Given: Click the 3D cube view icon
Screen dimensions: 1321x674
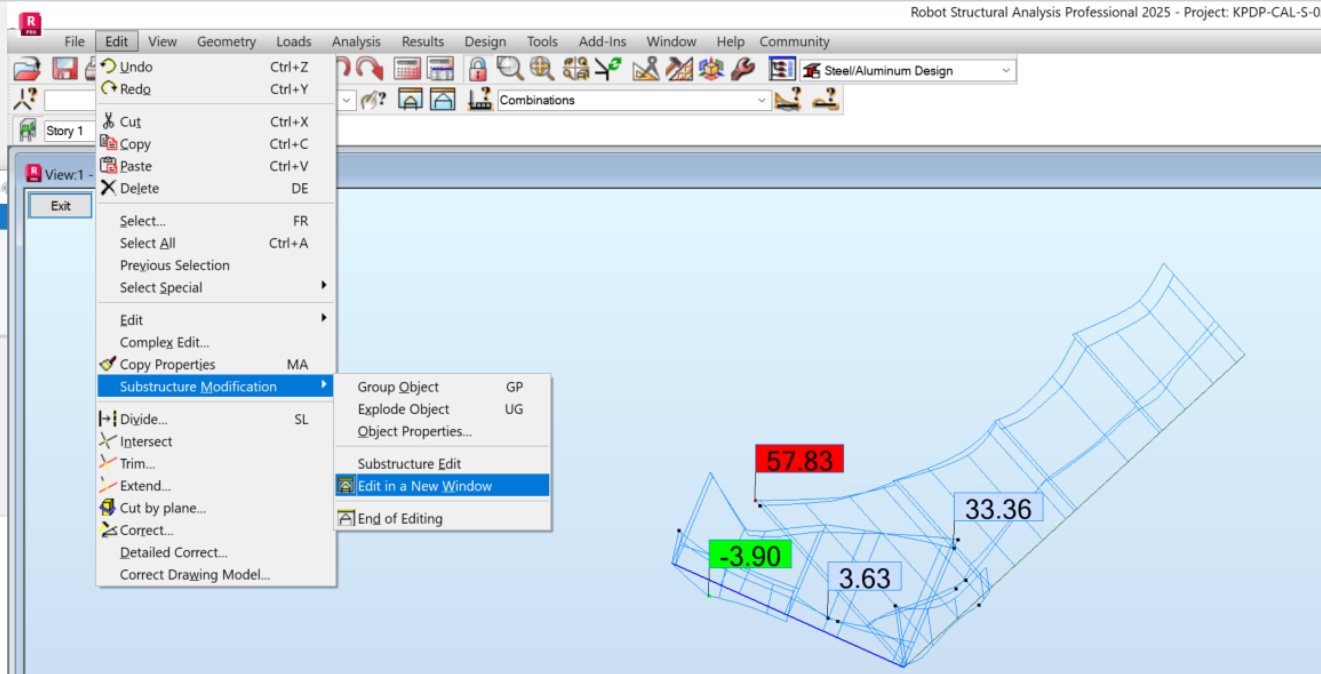Looking at the screenshot, I should (x=709, y=68).
